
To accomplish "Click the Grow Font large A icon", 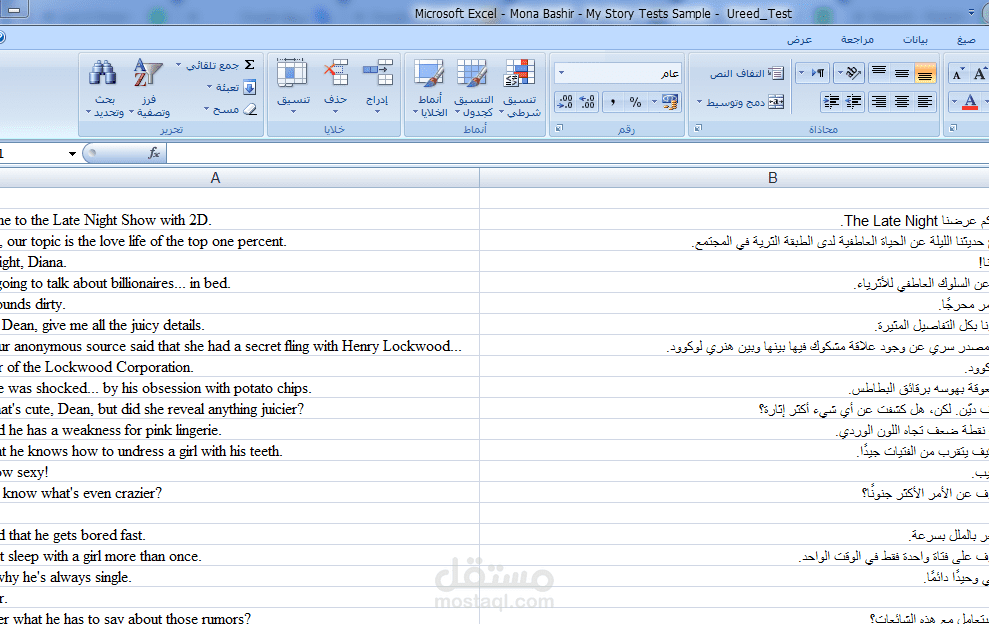I will (x=980, y=74).
